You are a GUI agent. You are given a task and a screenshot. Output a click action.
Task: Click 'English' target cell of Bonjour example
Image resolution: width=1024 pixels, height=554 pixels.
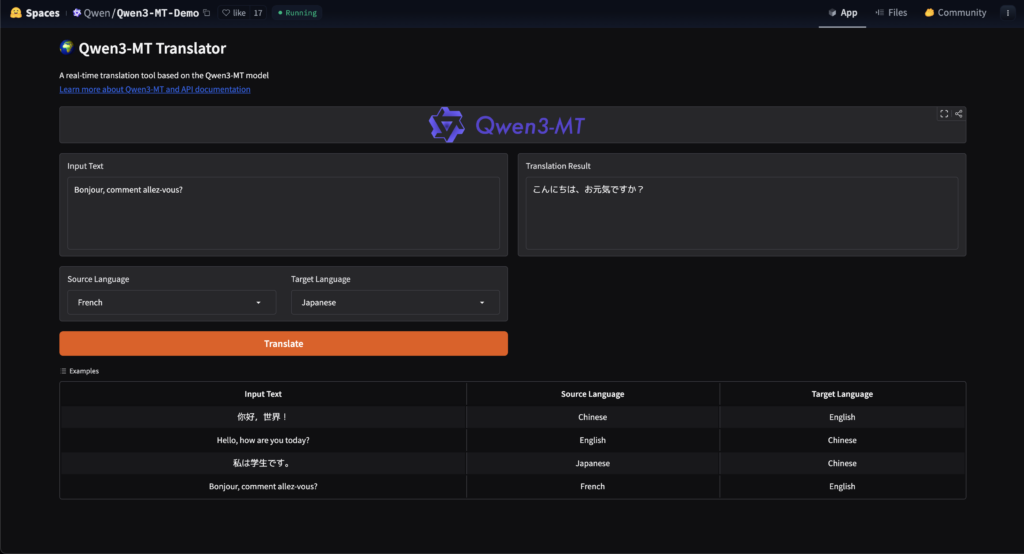coord(842,487)
